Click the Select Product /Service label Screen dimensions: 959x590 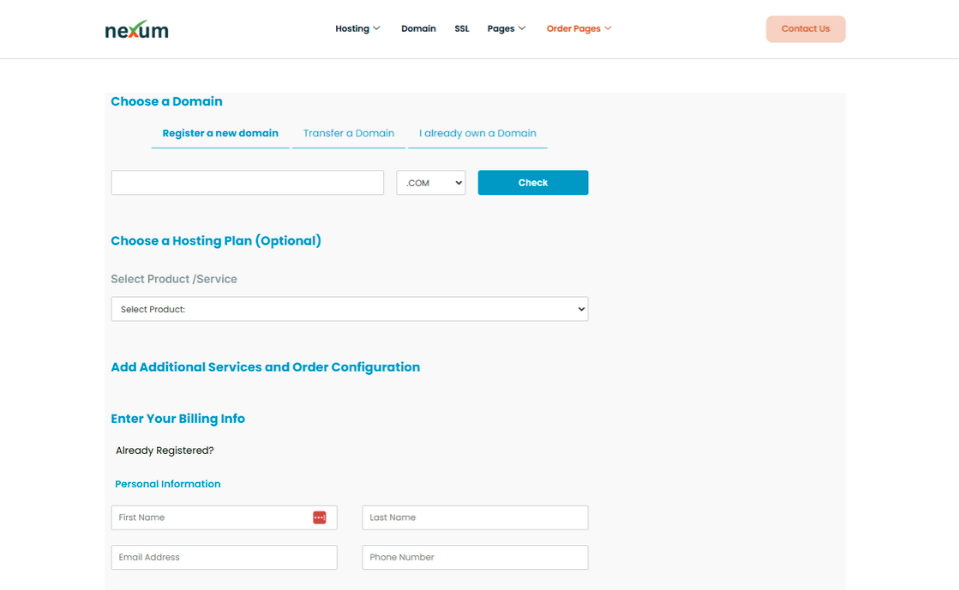[x=174, y=279]
